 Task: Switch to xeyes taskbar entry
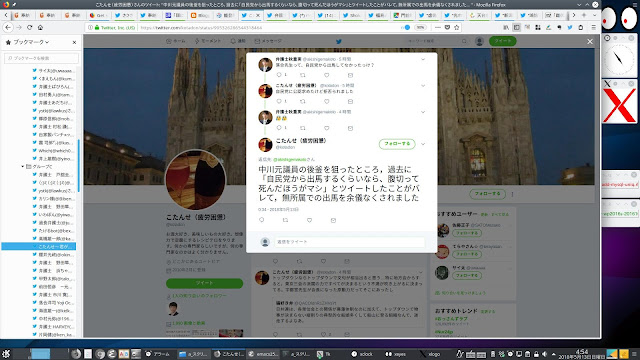point(395,354)
